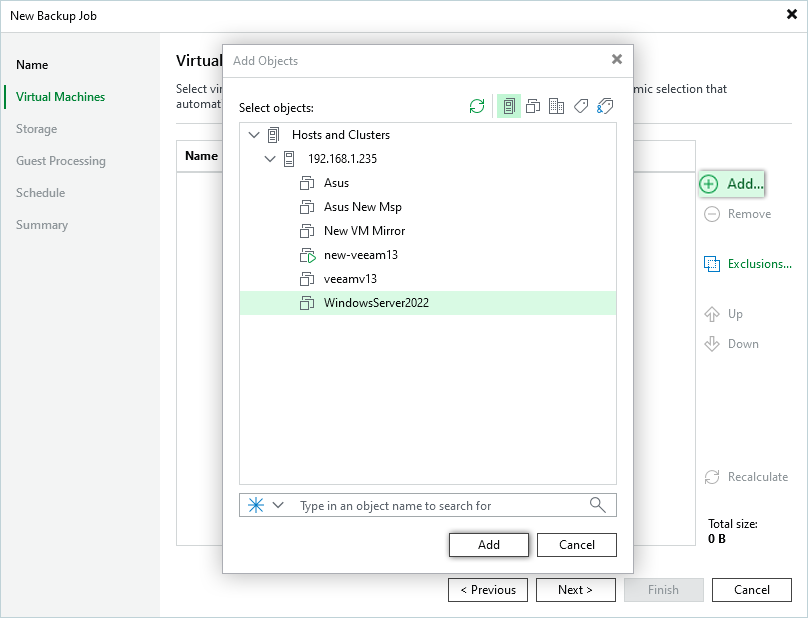Switch to Tag combinations view icon
Screen dimensions: 808x618
605,106
